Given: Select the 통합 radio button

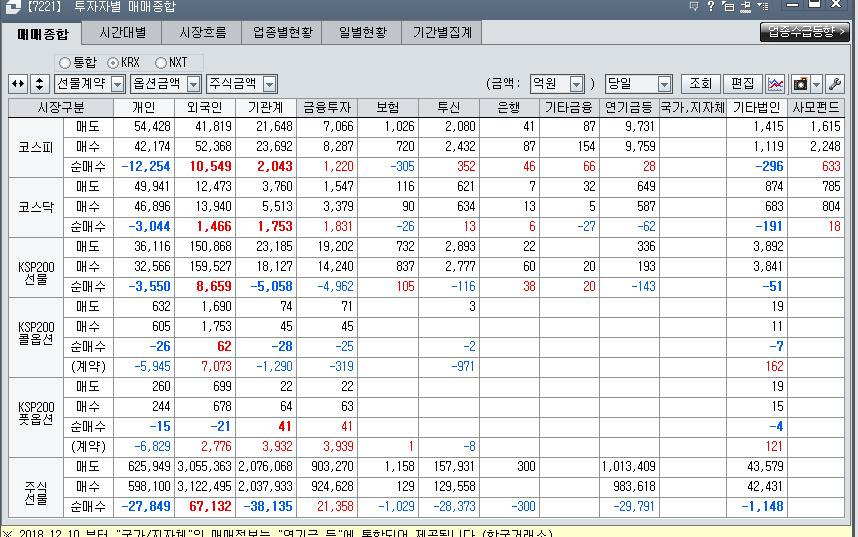Looking at the screenshot, I should pos(65,62).
